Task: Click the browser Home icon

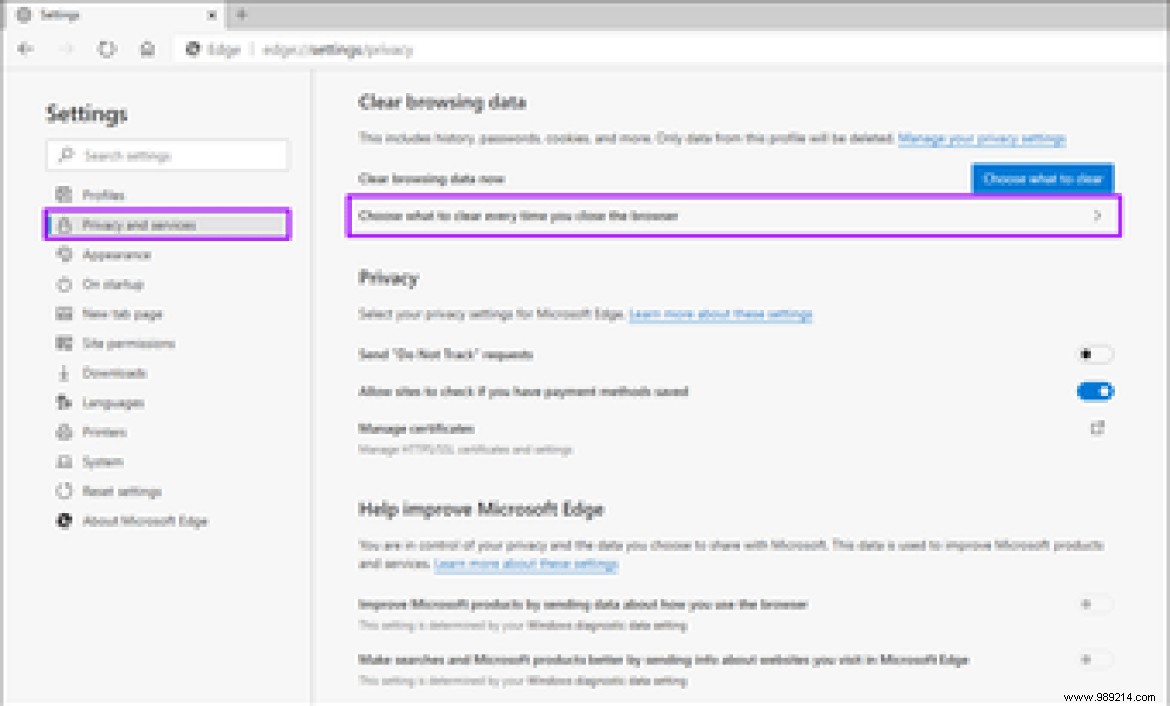Action: [x=147, y=49]
